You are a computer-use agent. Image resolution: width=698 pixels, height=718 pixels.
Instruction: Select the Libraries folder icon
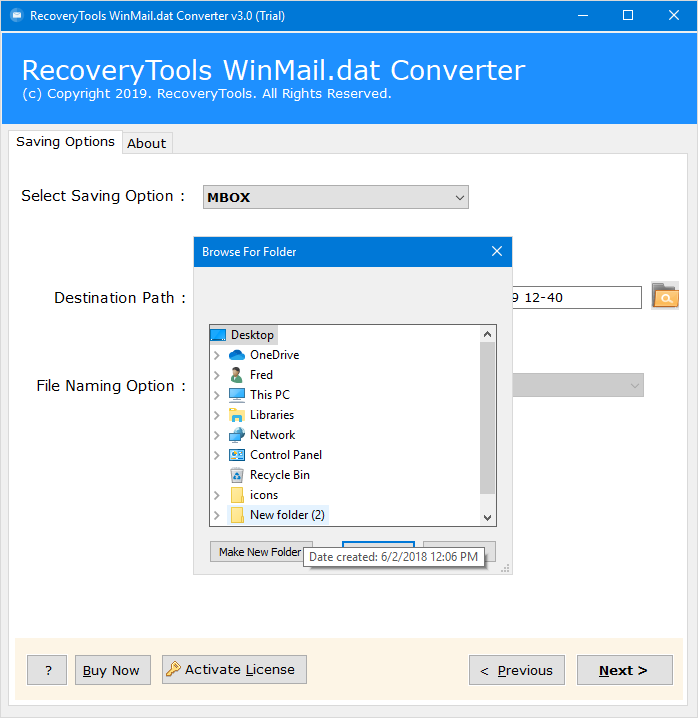point(237,415)
